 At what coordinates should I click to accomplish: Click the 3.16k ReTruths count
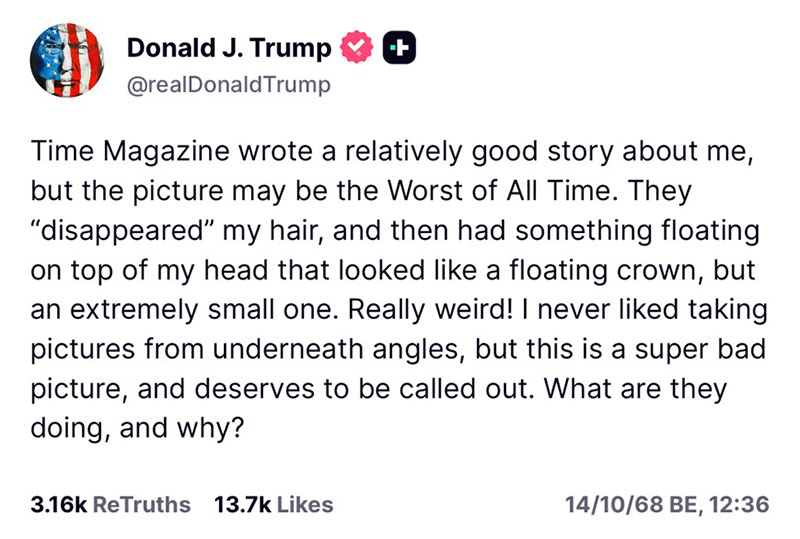[59, 504]
